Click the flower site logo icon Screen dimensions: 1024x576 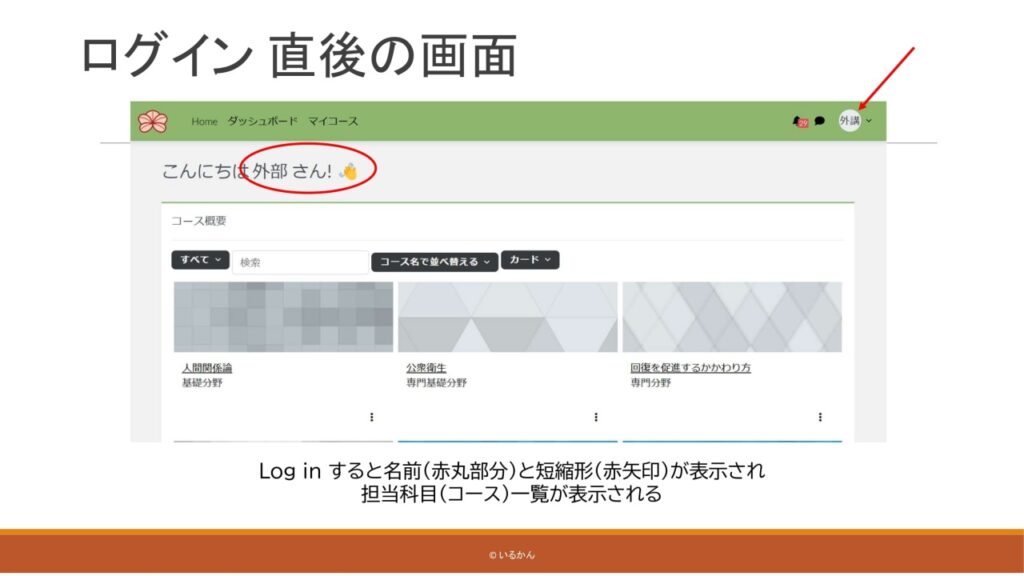(153, 121)
